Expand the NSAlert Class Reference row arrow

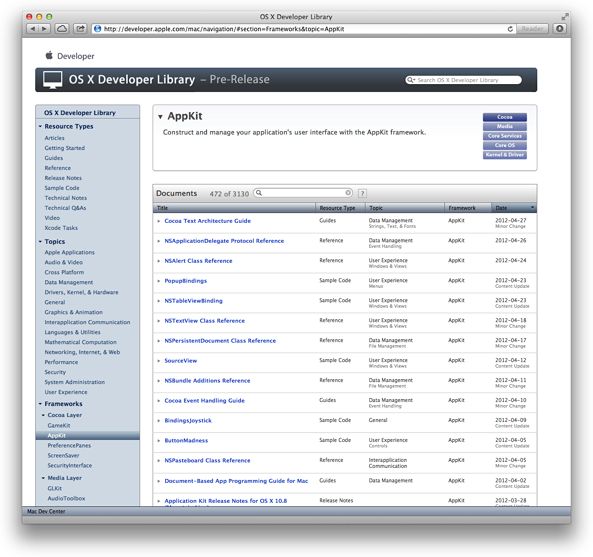(x=159, y=261)
